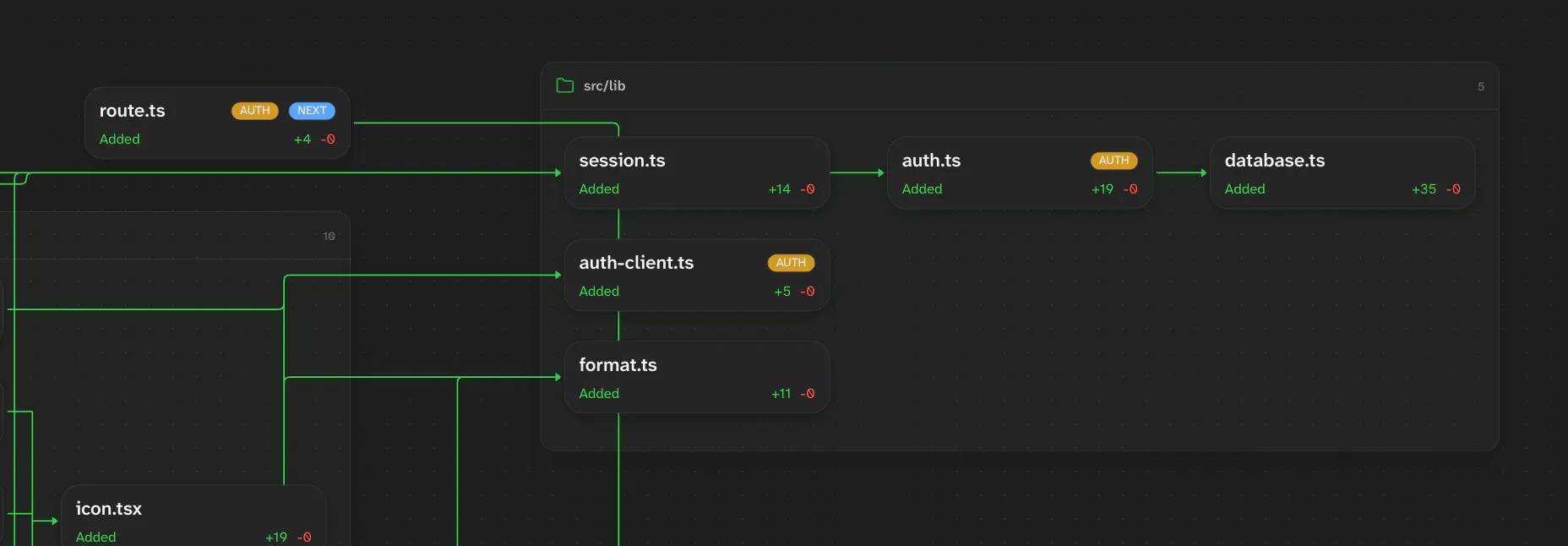The width and height of the screenshot is (1568, 546).
Task: Open the database.ts file node
Action: pos(1342,172)
